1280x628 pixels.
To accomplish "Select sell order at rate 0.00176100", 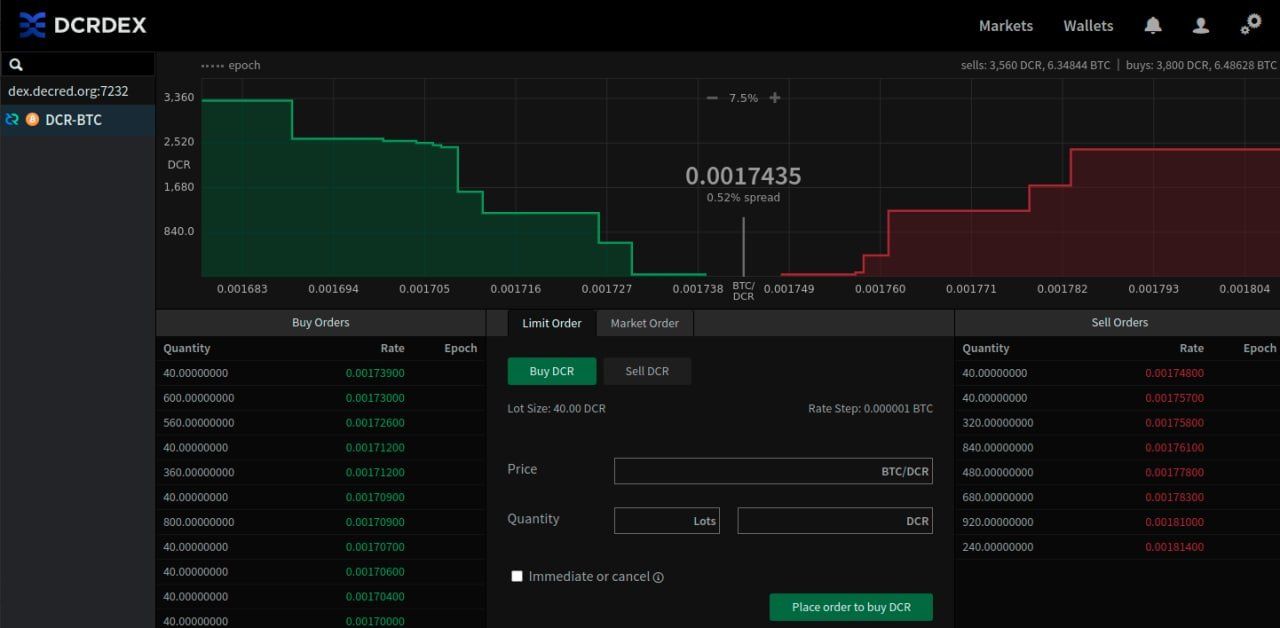I will 1118,448.
